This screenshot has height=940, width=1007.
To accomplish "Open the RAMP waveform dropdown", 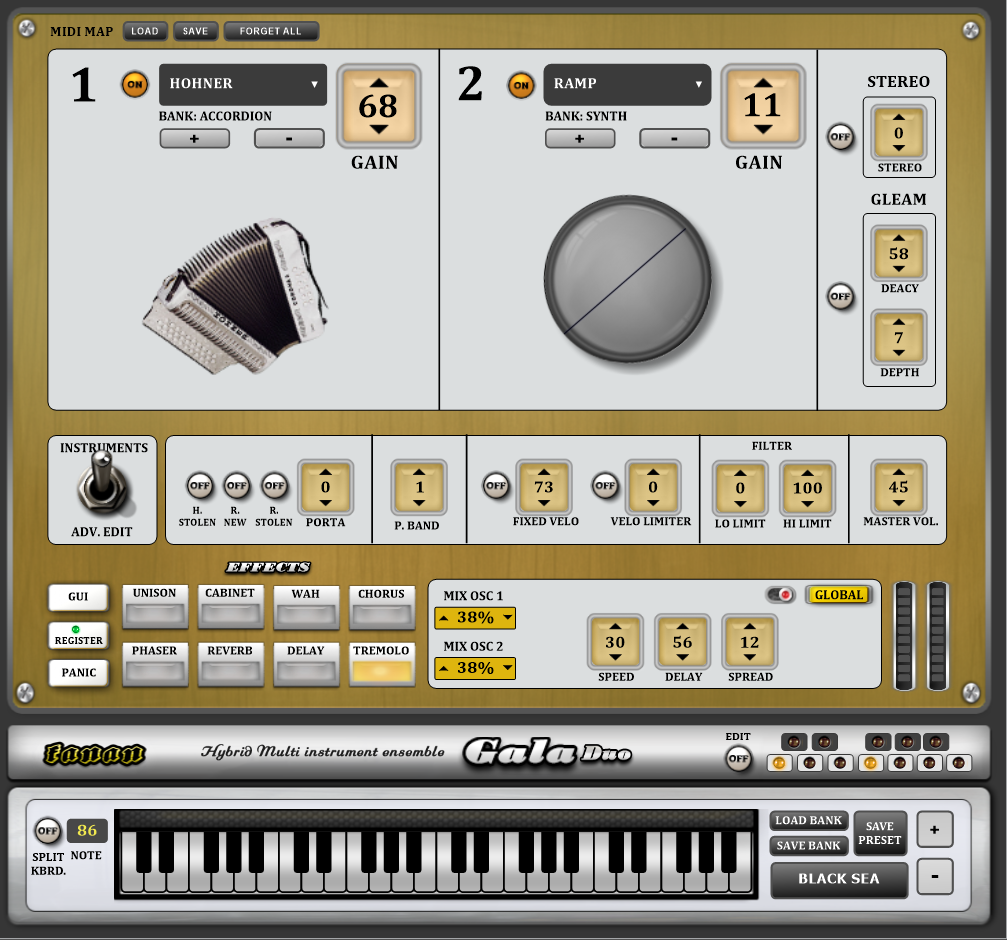I will [627, 85].
